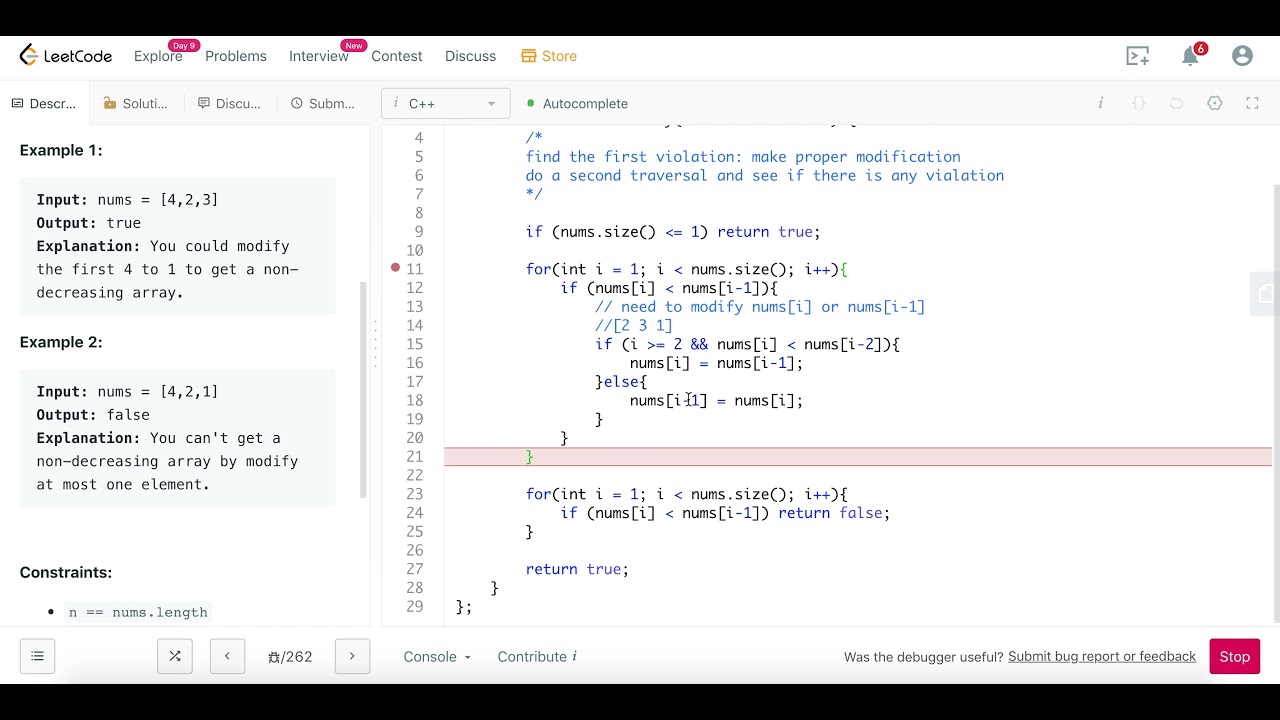Click 'n == nums.length' constraint
The width and height of the screenshot is (1280, 720).
click(138, 612)
